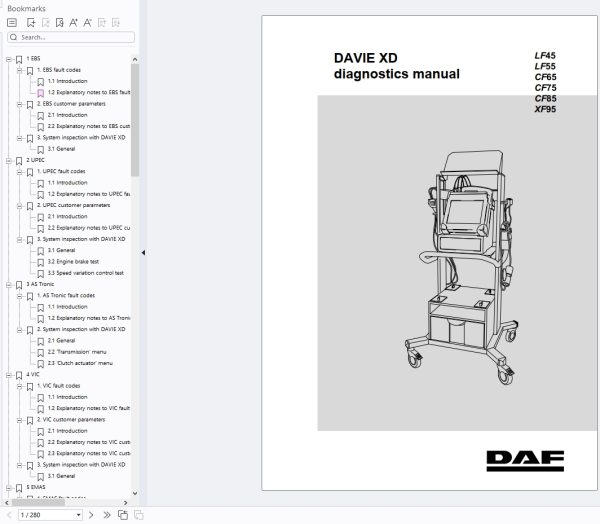The height and width of the screenshot is (524, 600).
Task: Collapse the '1. UPEC fault codes' node
Action: click(x=19, y=172)
